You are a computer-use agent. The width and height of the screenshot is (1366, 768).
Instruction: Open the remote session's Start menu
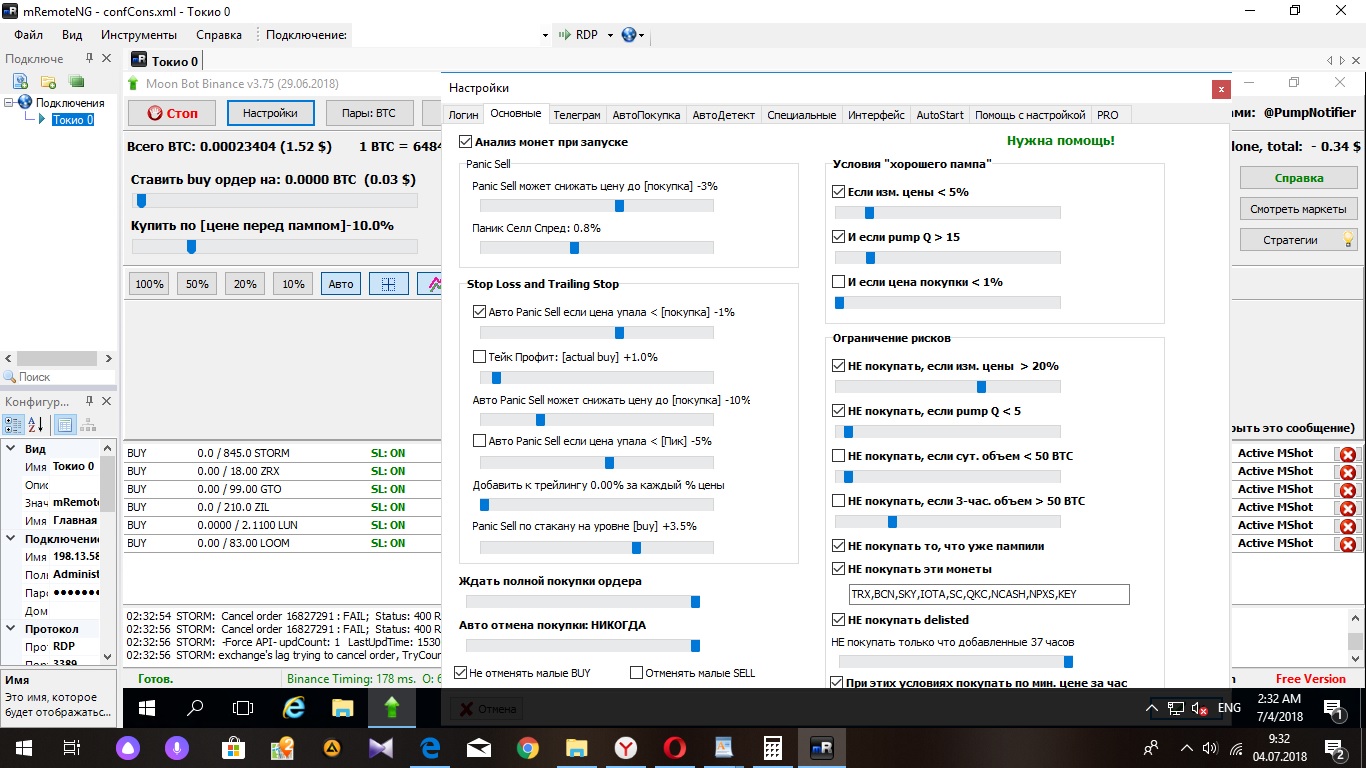tap(146, 708)
